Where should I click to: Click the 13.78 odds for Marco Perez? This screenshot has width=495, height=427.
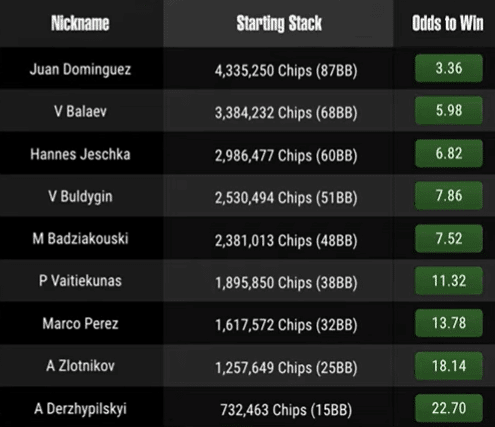click(449, 323)
